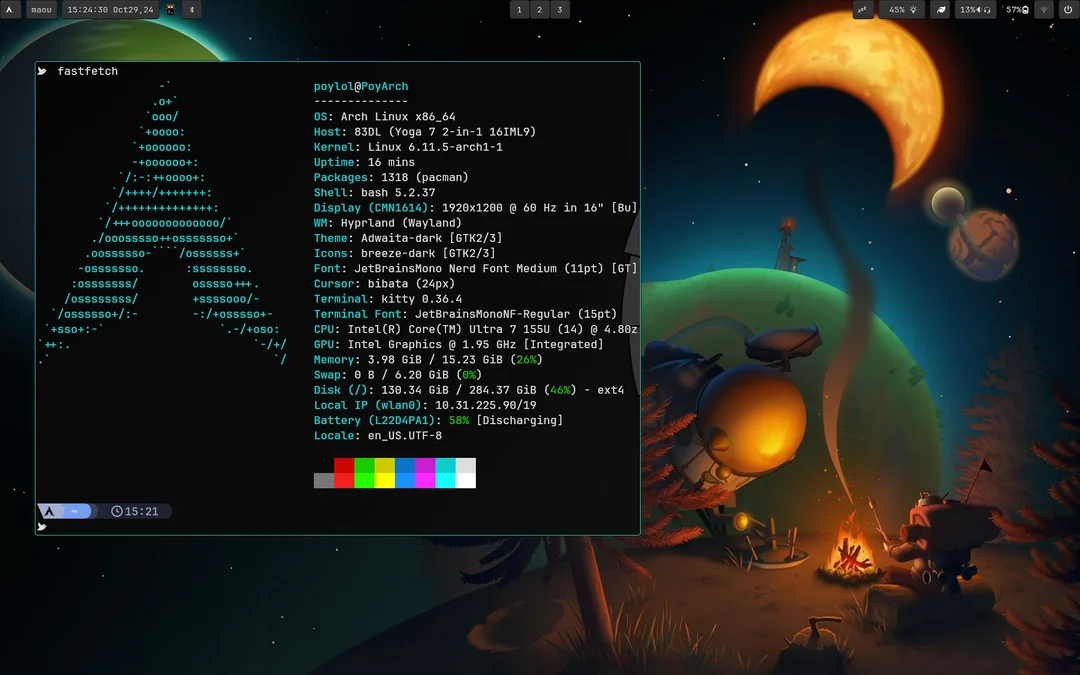
Task: Click the Display (CMN1614) line
Action: (475, 207)
